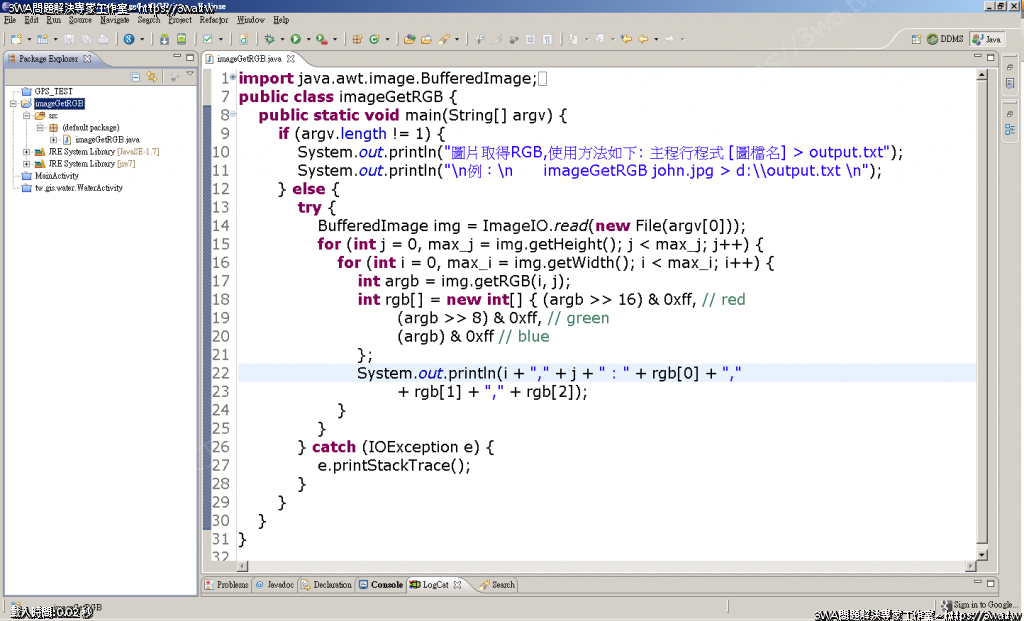Click Collapse All in Package Explorer
This screenshot has height=621, width=1024.
[136, 77]
